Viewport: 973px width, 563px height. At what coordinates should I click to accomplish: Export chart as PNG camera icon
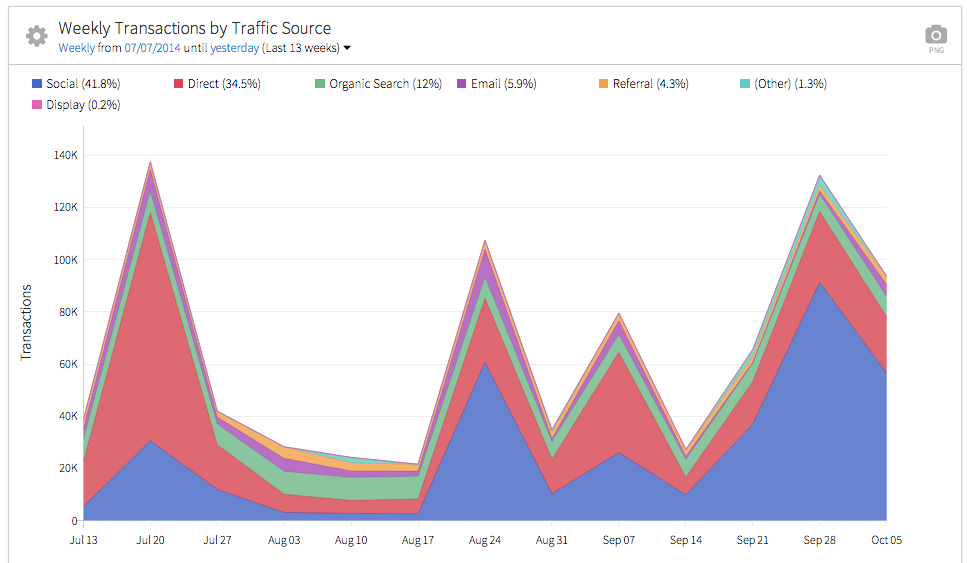[x=936, y=36]
